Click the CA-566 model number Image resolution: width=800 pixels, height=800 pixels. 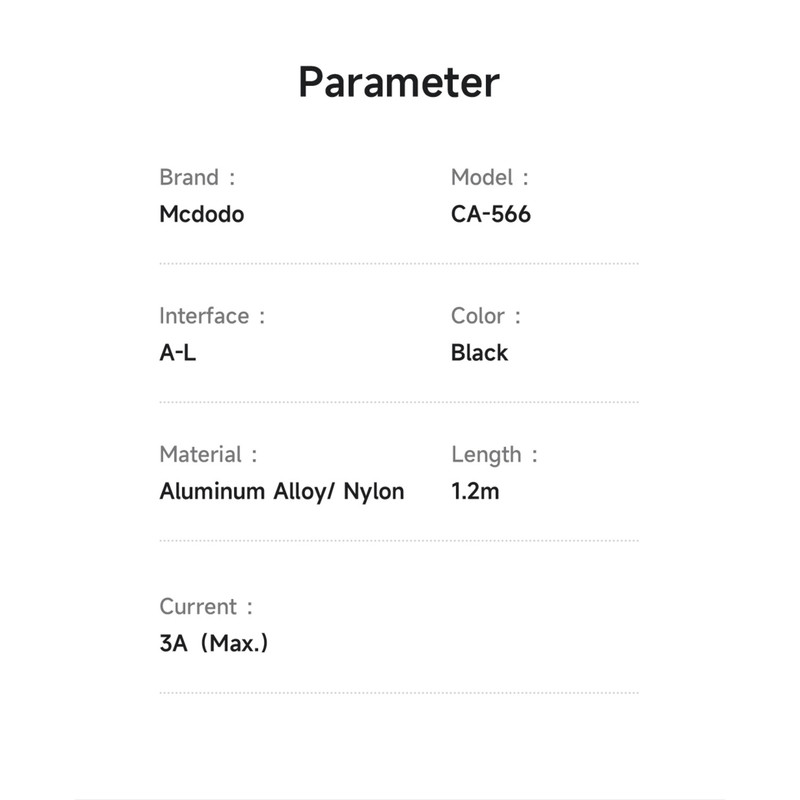click(x=491, y=214)
